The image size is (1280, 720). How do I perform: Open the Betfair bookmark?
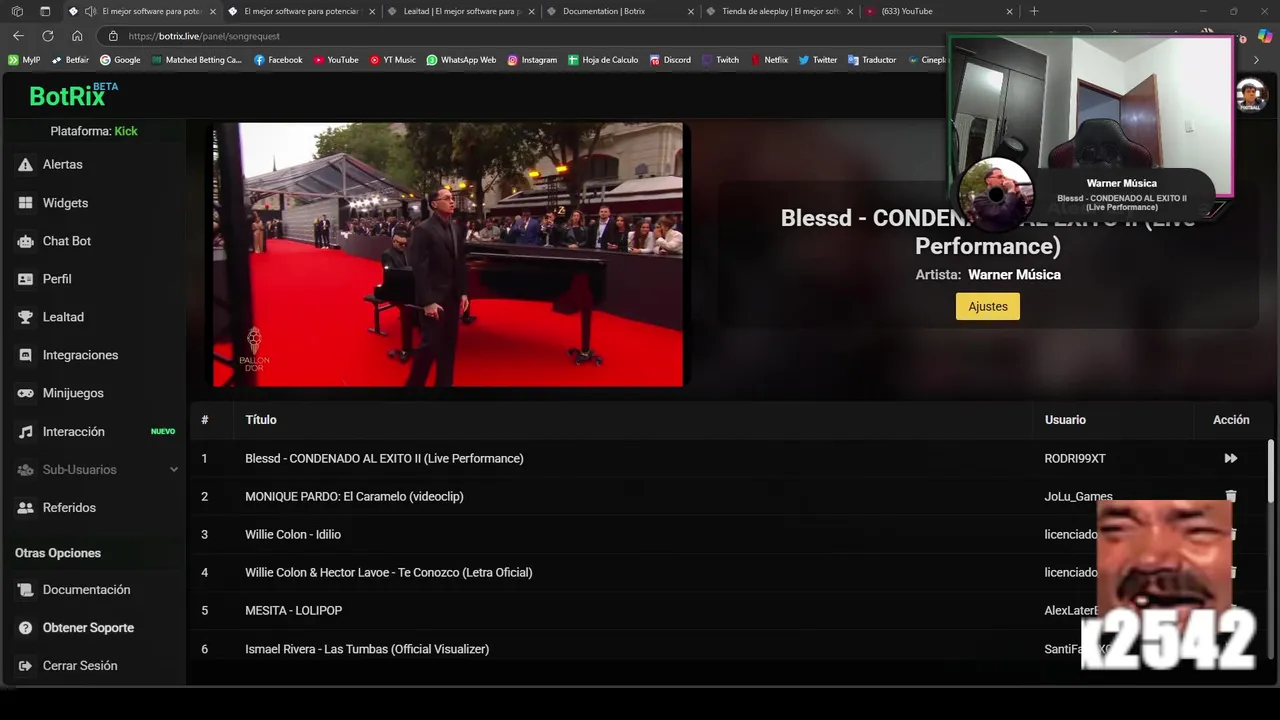(x=70, y=60)
